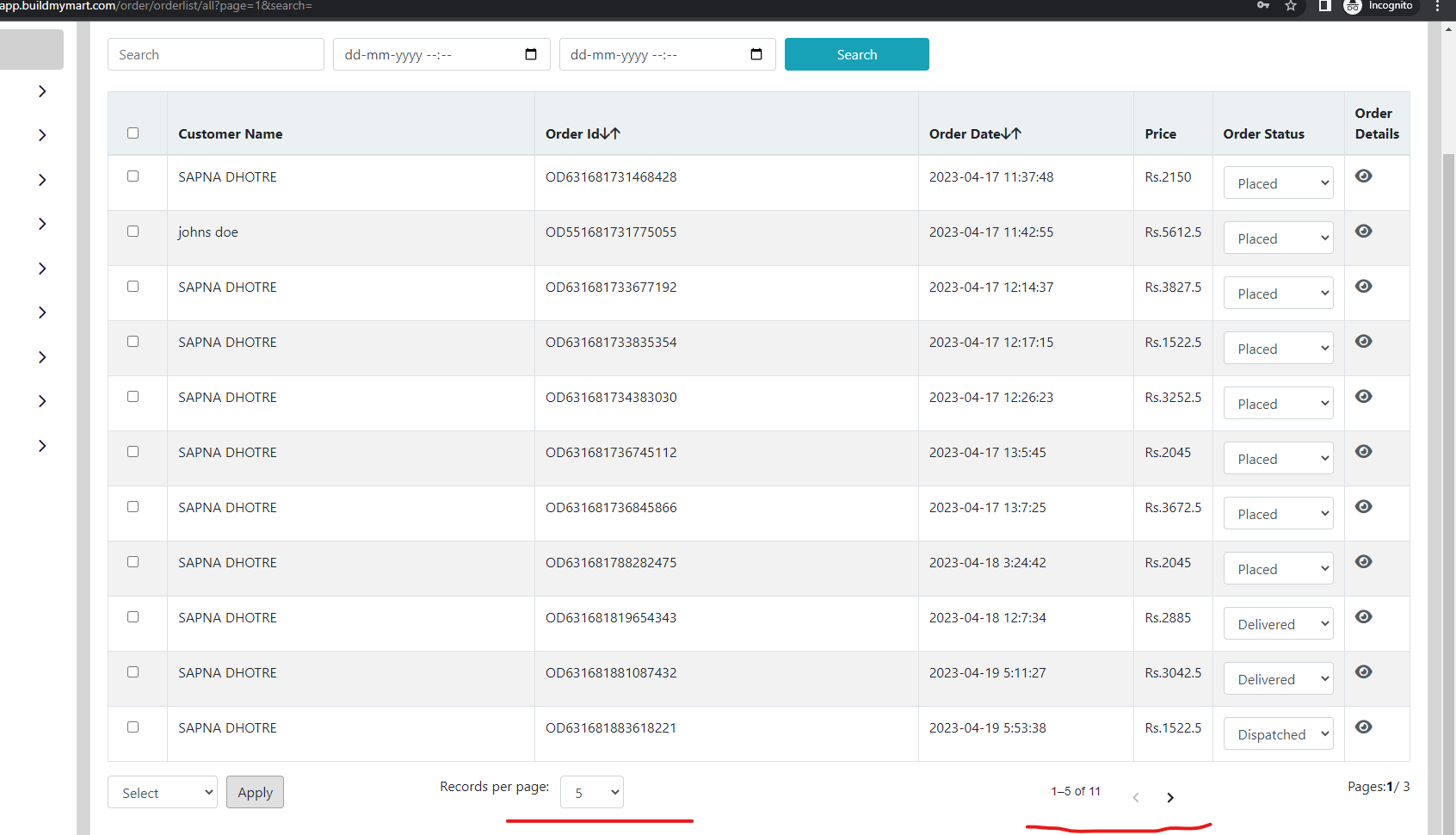View order details for OD631681731468428
Viewport: 1456px width, 835px height.
pyautogui.click(x=1363, y=176)
